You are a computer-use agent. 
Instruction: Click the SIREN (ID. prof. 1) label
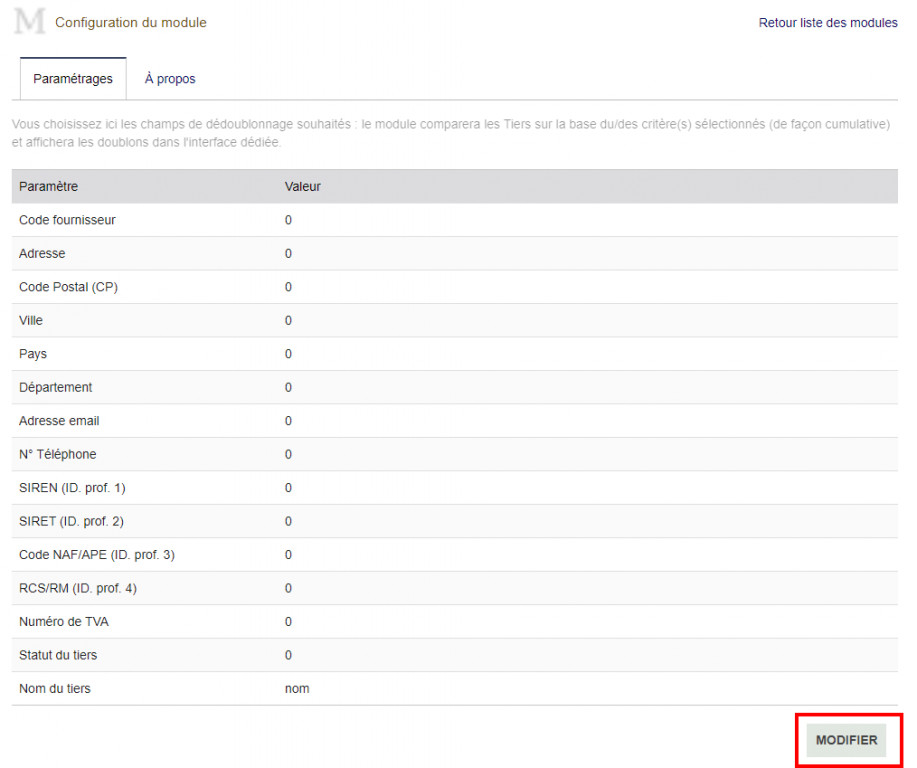[x=72, y=488]
